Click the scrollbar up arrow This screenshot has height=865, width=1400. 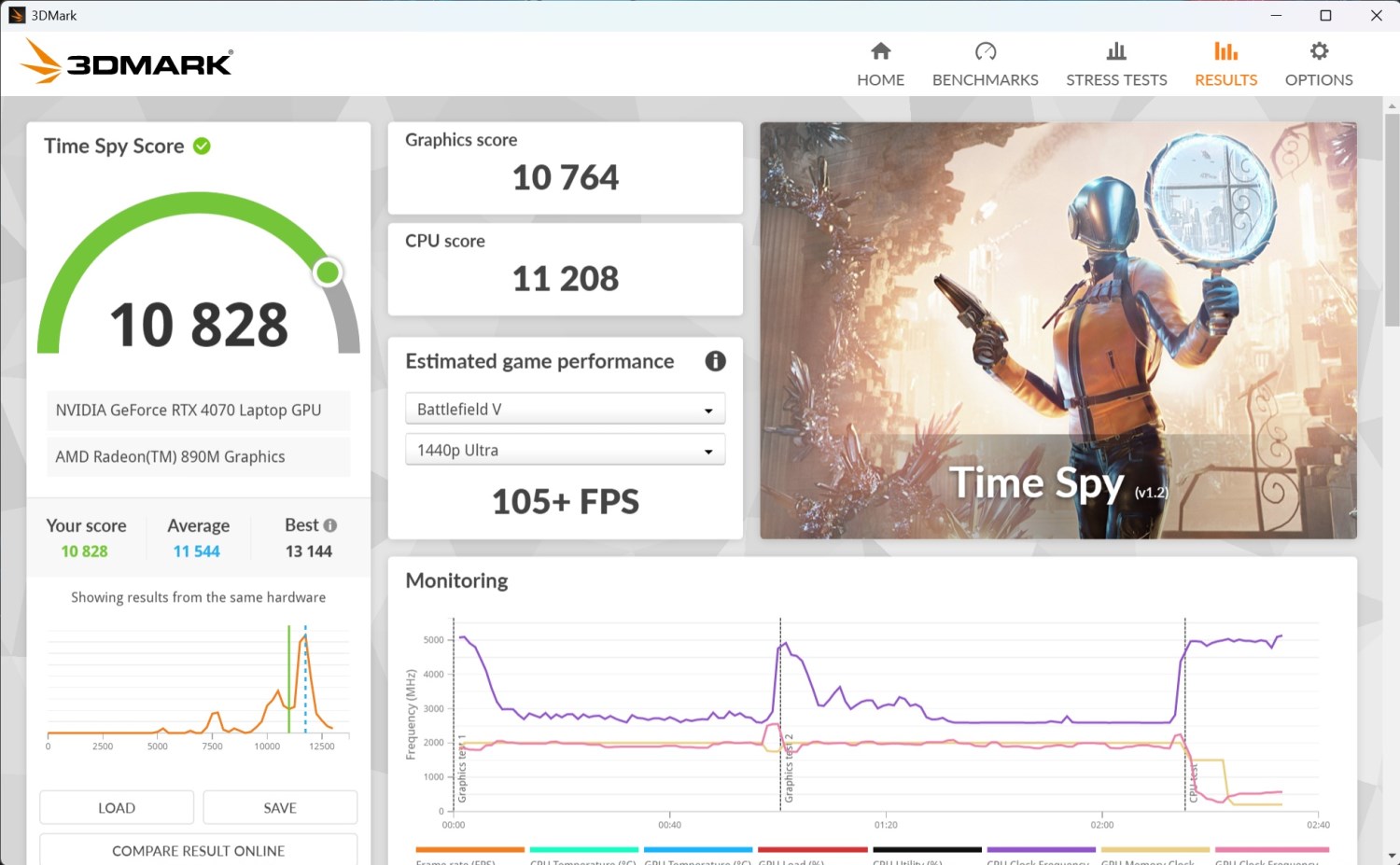[x=1392, y=105]
